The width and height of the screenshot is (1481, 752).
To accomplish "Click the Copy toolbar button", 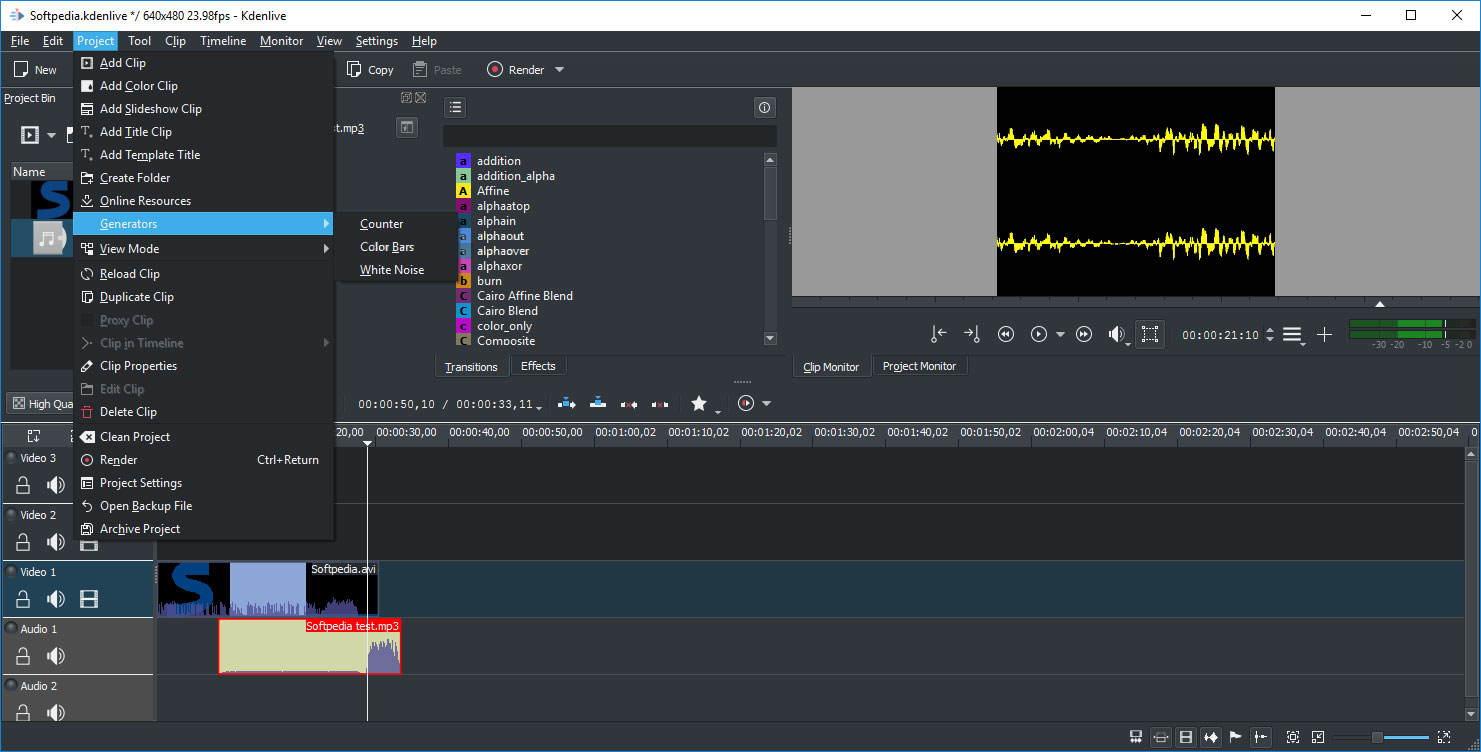I will (x=370, y=70).
